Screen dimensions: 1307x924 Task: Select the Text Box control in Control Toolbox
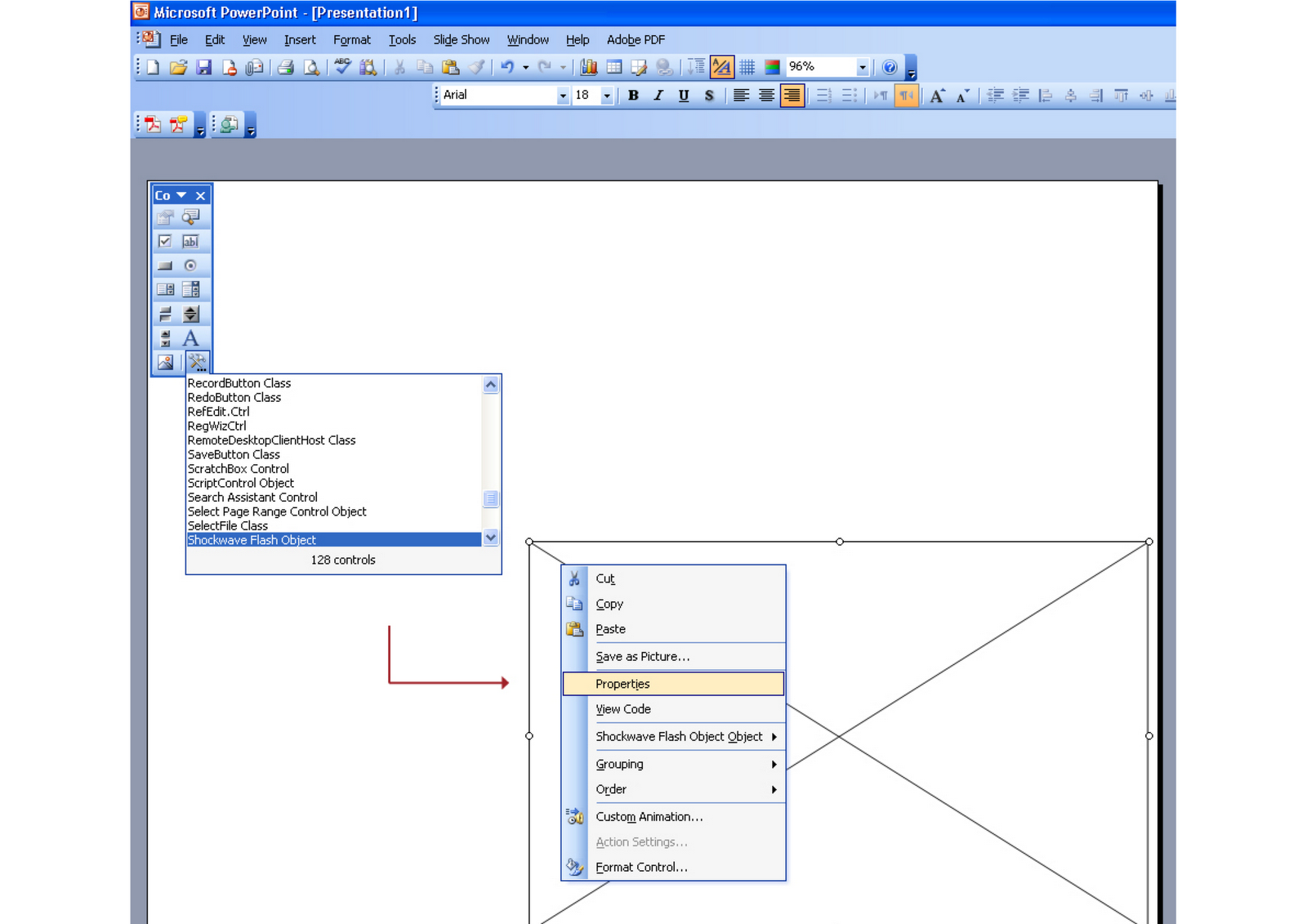click(190, 241)
